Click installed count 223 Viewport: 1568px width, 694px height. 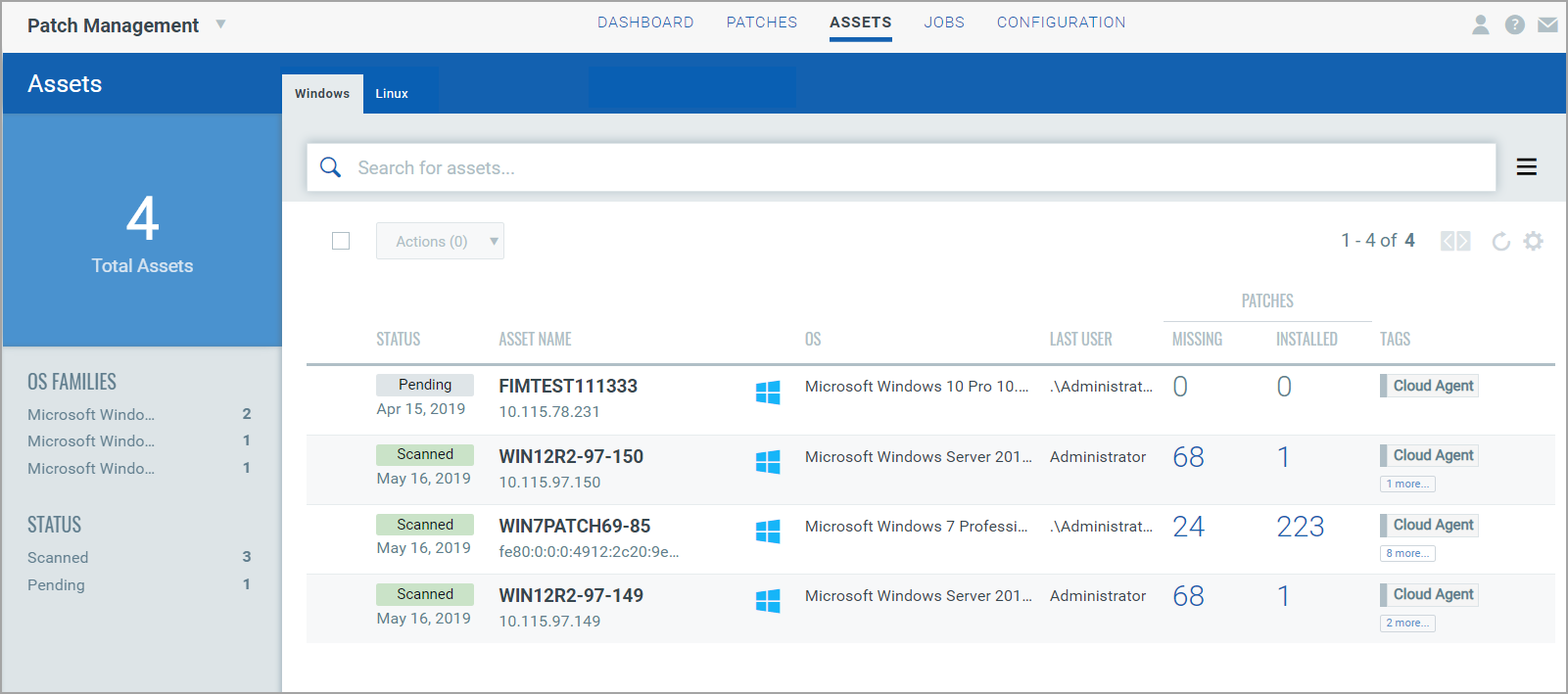(1301, 527)
